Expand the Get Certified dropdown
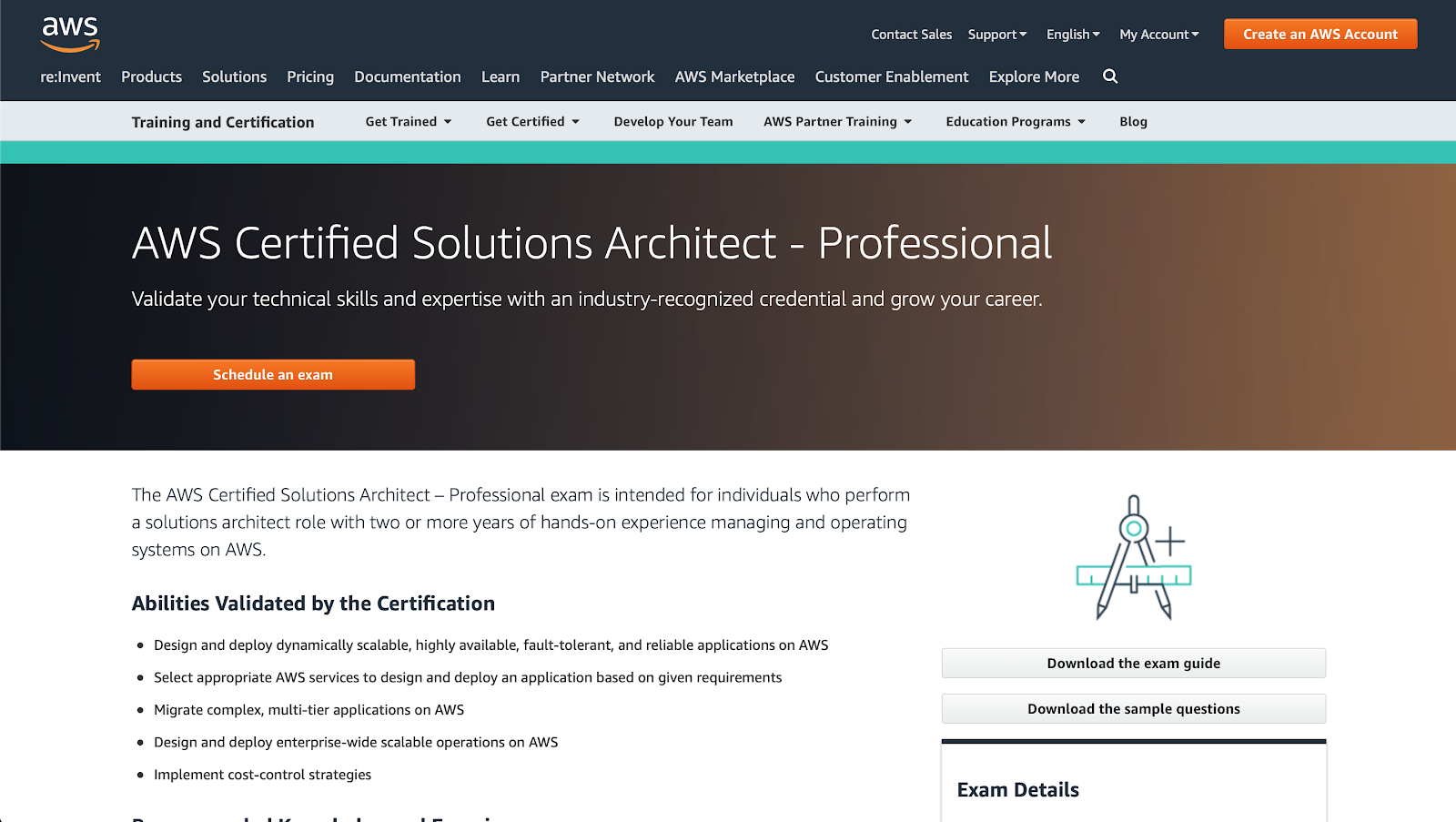Image resolution: width=1456 pixels, height=822 pixels. point(532,122)
